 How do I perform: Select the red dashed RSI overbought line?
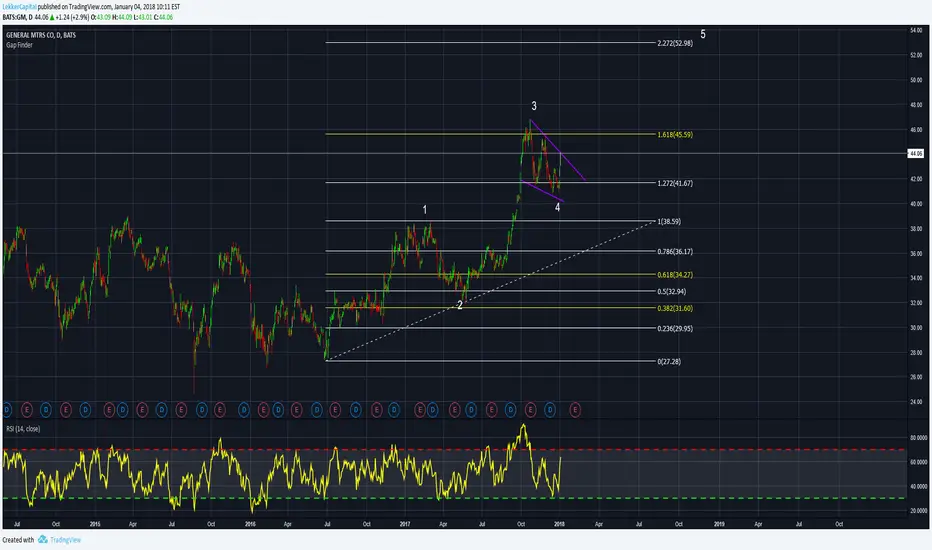coord(455,450)
